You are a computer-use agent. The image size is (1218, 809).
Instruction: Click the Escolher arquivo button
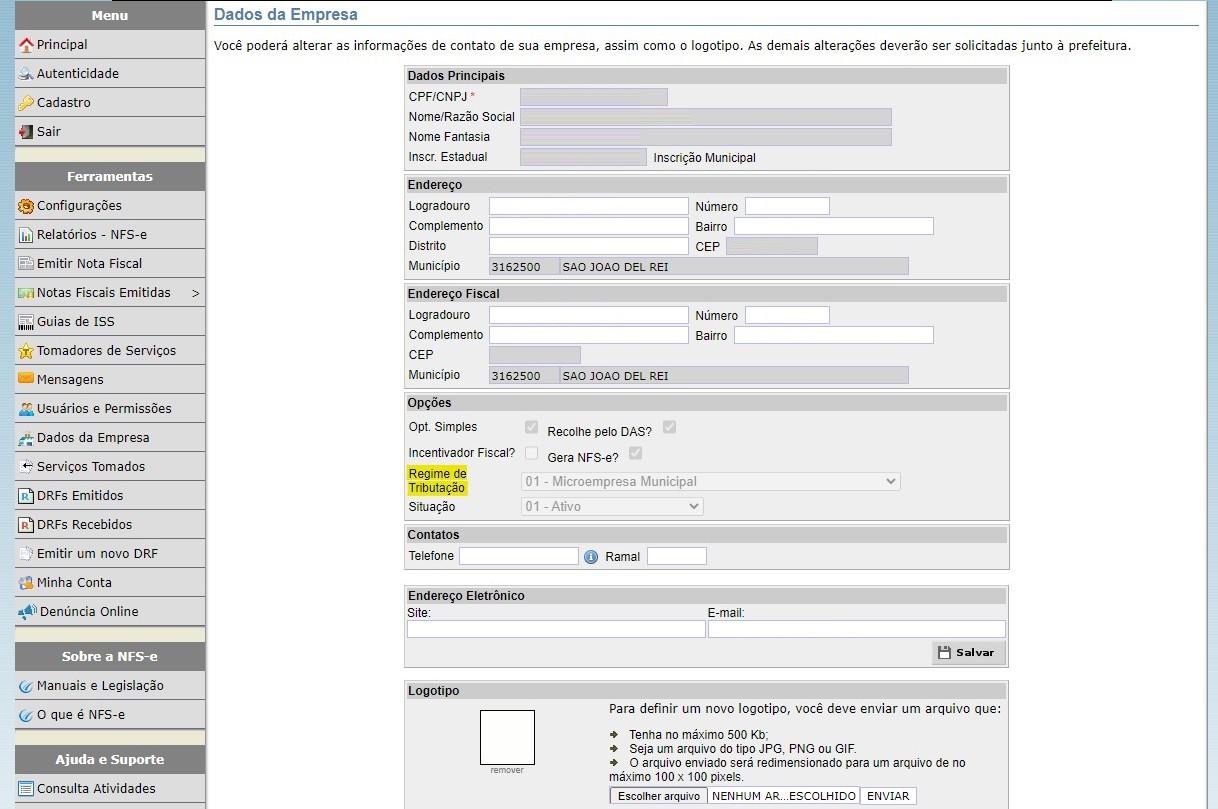tap(658, 796)
